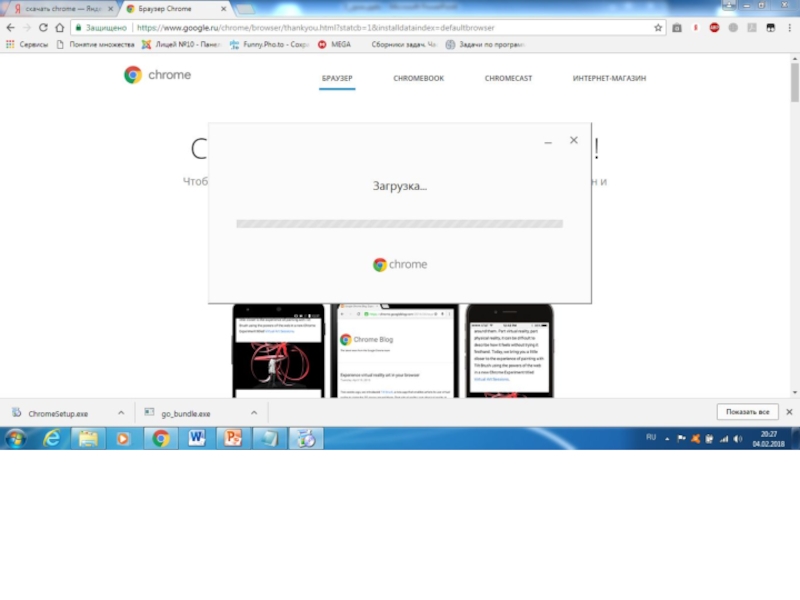Reload the page with refresh icon

(x=43, y=28)
